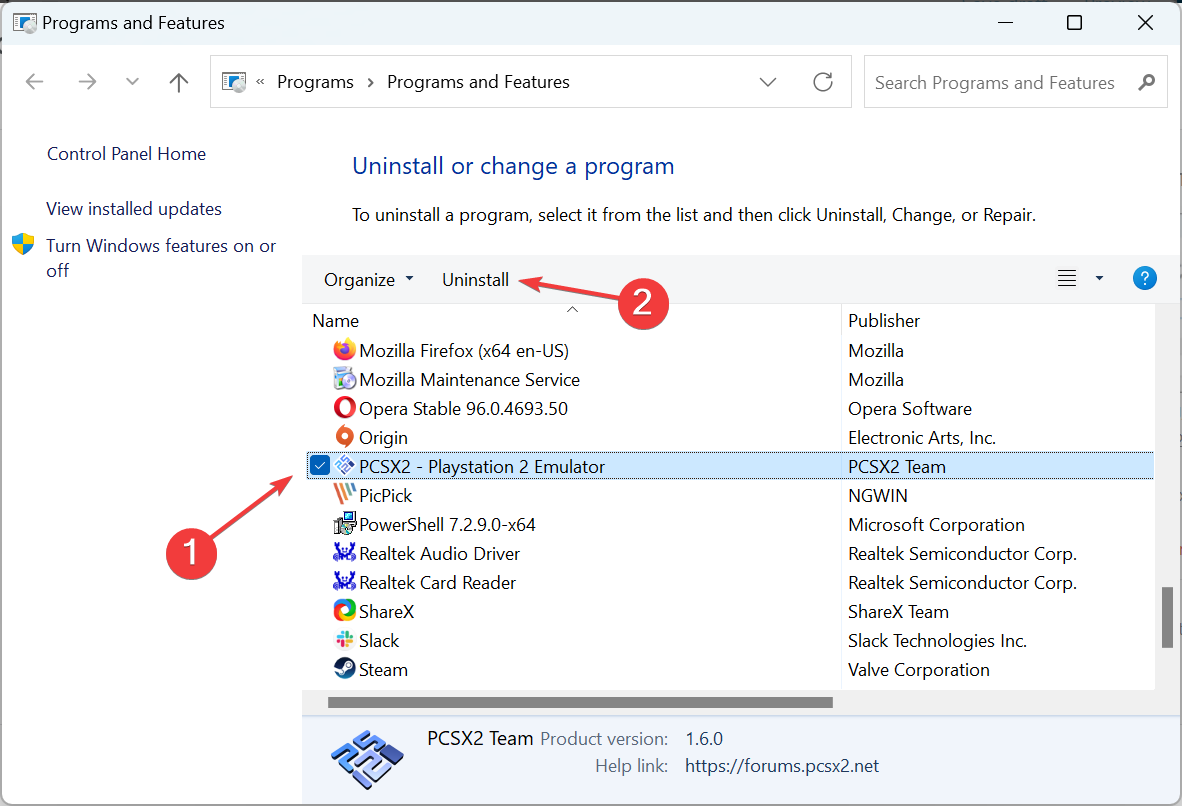Go forward with the right arrow
The height and width of the screenshot is (806, 1182).
87,81
